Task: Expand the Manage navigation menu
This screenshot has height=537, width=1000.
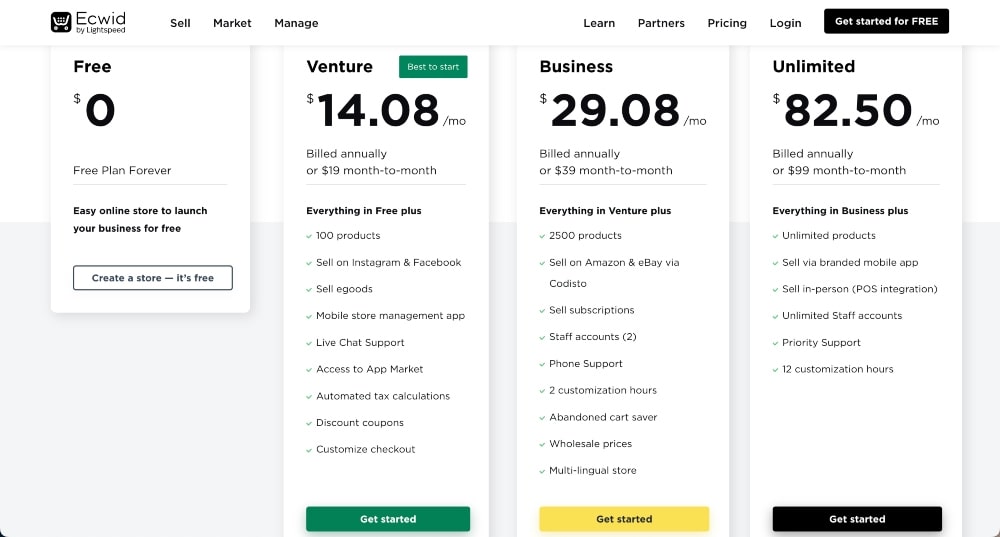Action: 296,23
